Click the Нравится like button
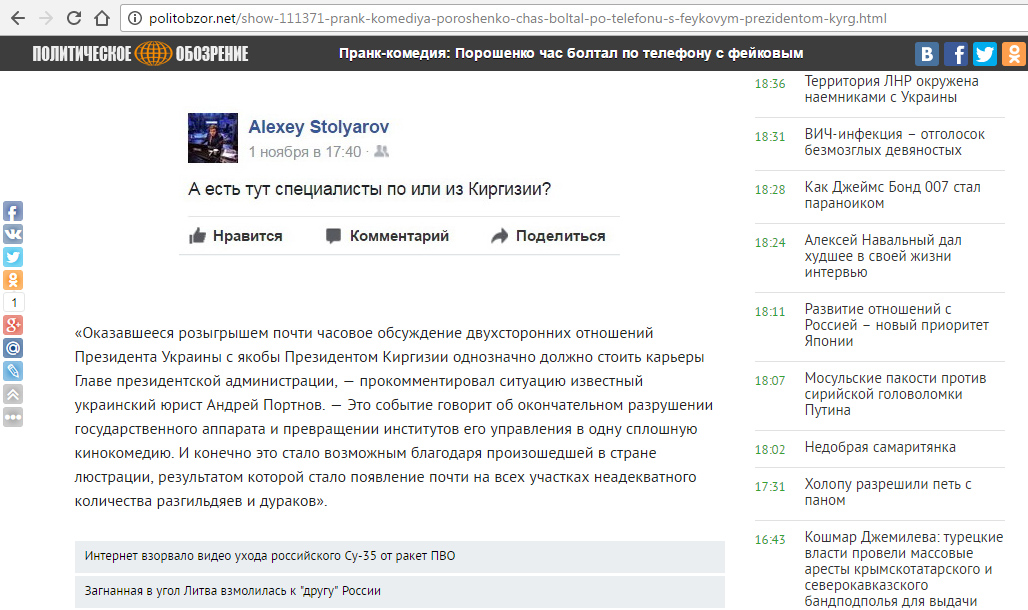The image size is (1028, 610). [x=236, y=236]
